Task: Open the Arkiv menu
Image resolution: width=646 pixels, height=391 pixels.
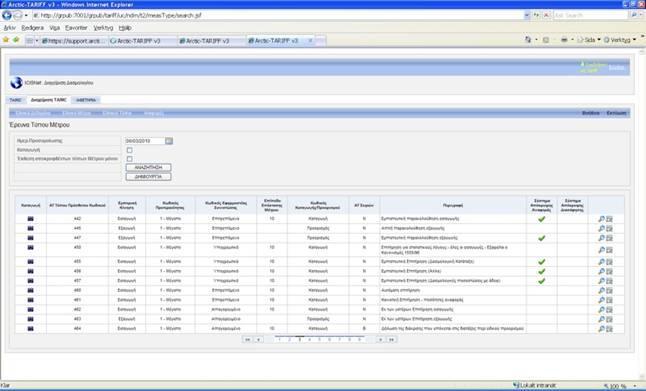Action: pos(9,28)
